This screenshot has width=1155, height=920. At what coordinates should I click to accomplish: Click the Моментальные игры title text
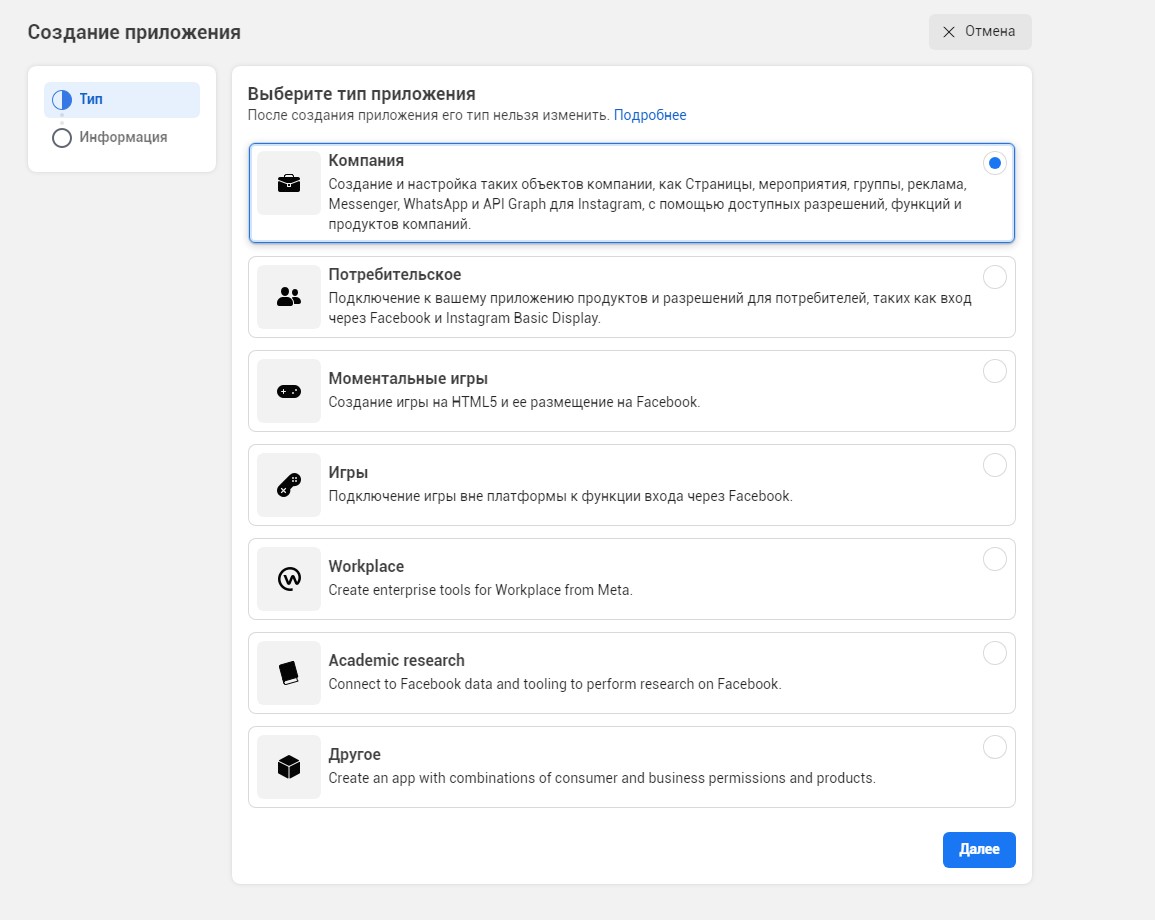pos(408,379)
